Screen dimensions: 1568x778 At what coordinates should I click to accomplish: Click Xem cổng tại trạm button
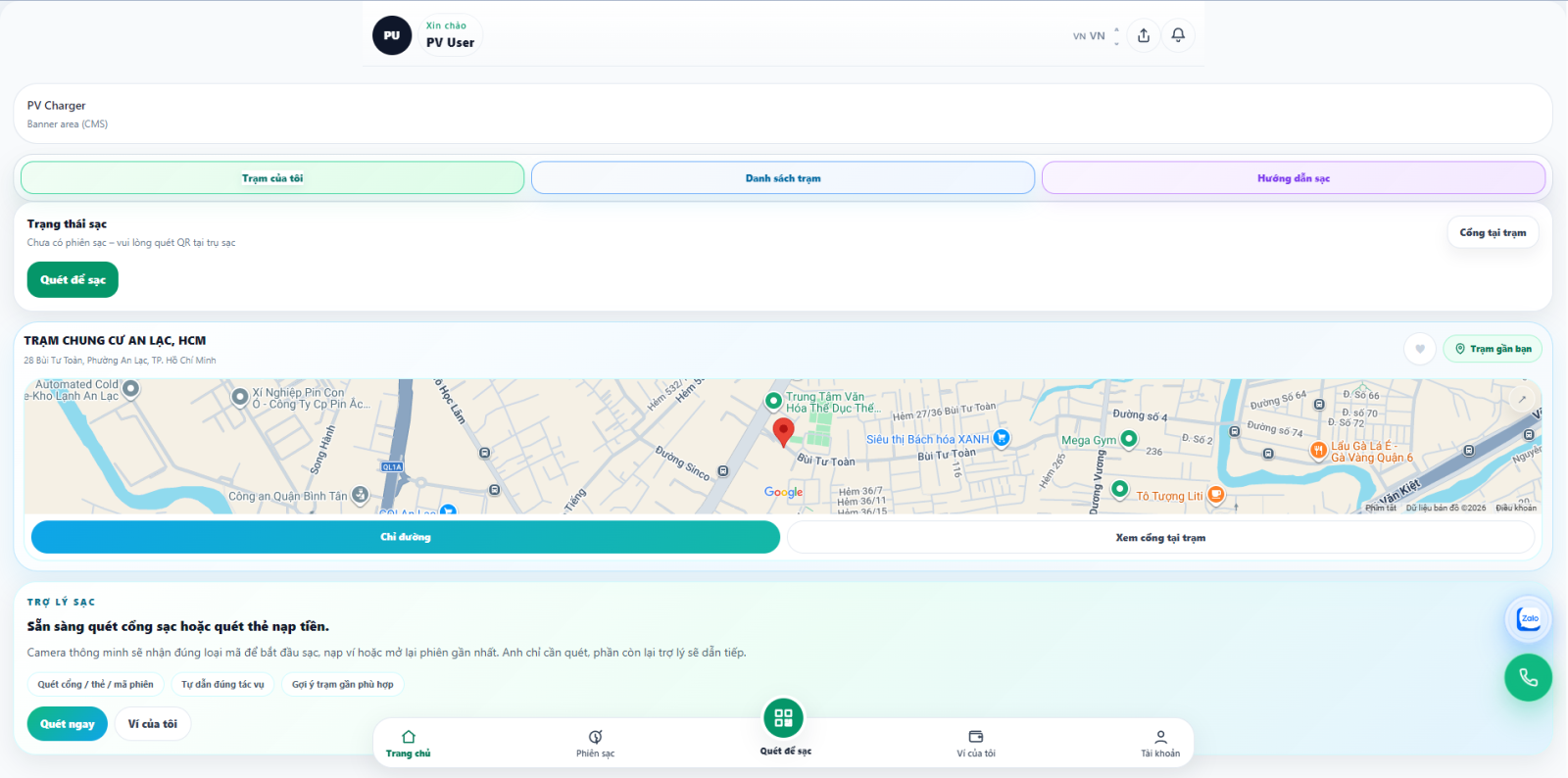click(x=1160, y=537)
